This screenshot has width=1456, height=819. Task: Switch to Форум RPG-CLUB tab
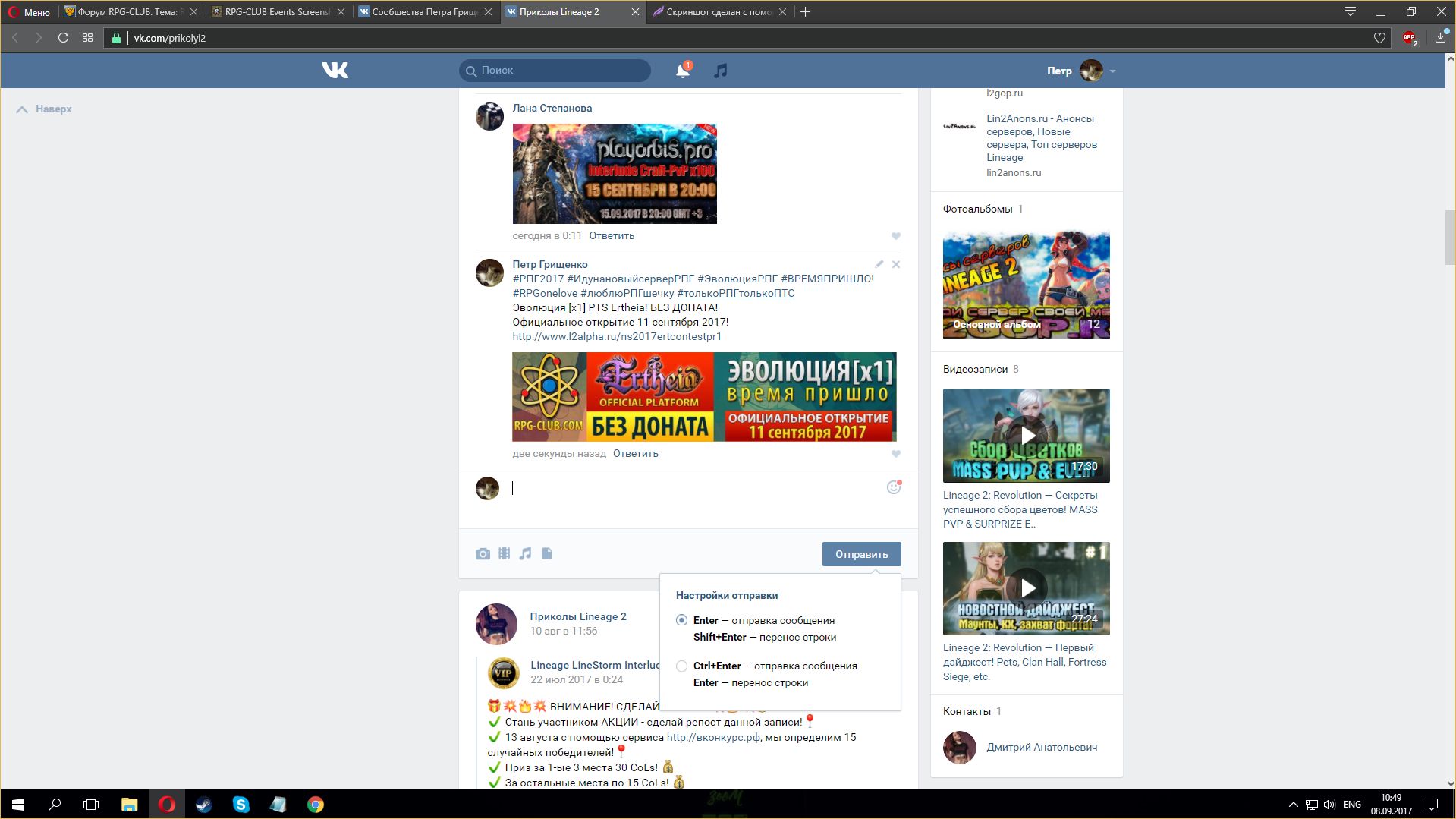131,12
